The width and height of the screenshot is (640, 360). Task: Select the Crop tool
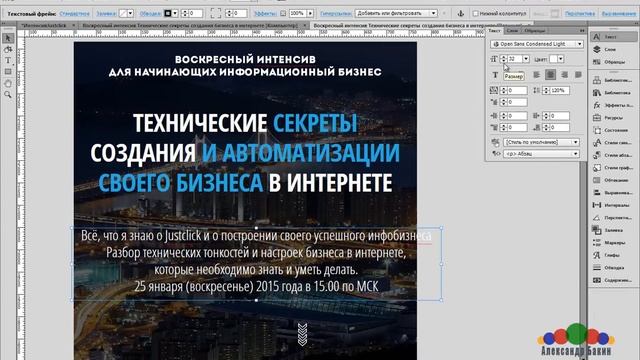8,49
